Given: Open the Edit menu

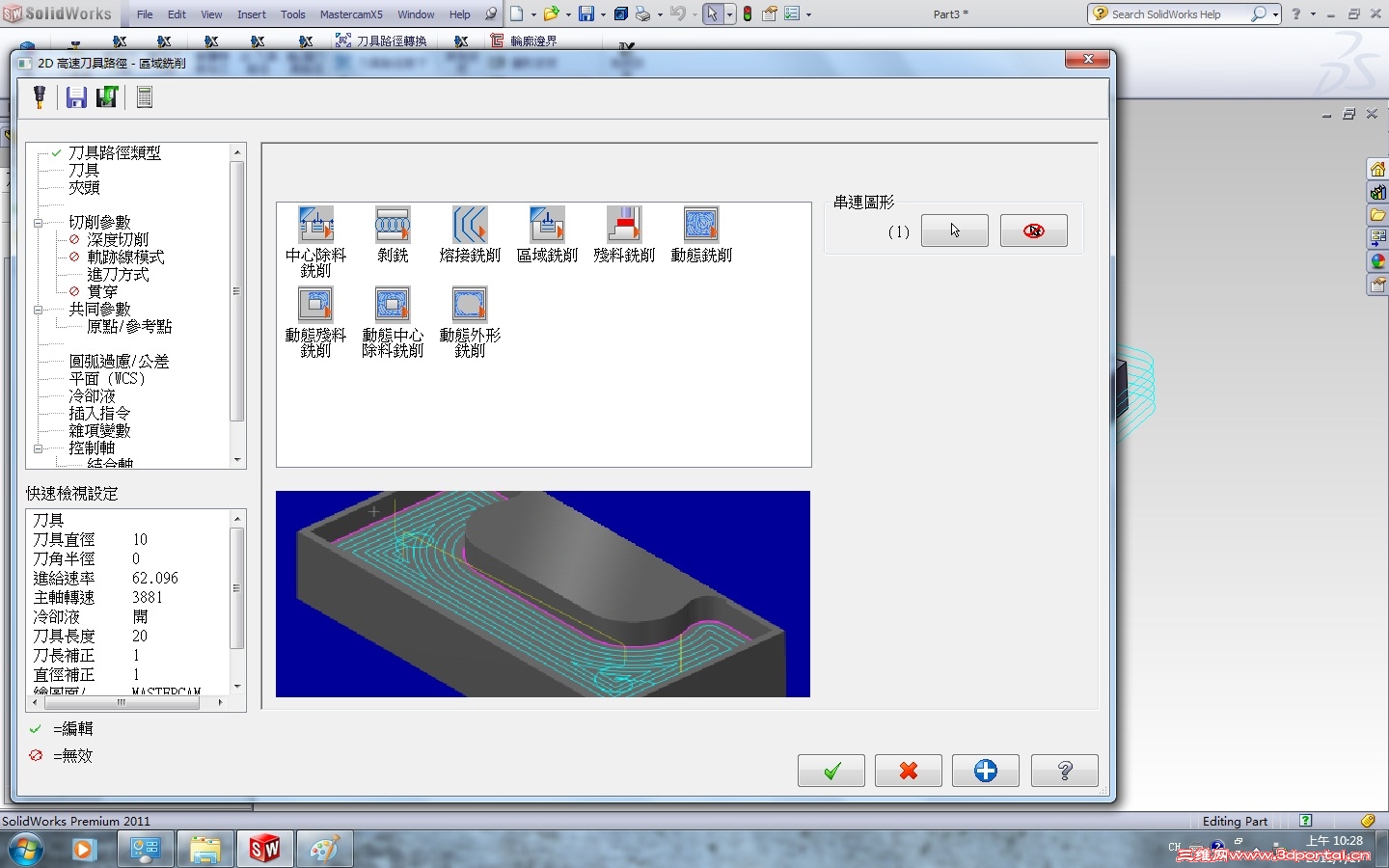Looking at the screenshot, I should point(177,14).
